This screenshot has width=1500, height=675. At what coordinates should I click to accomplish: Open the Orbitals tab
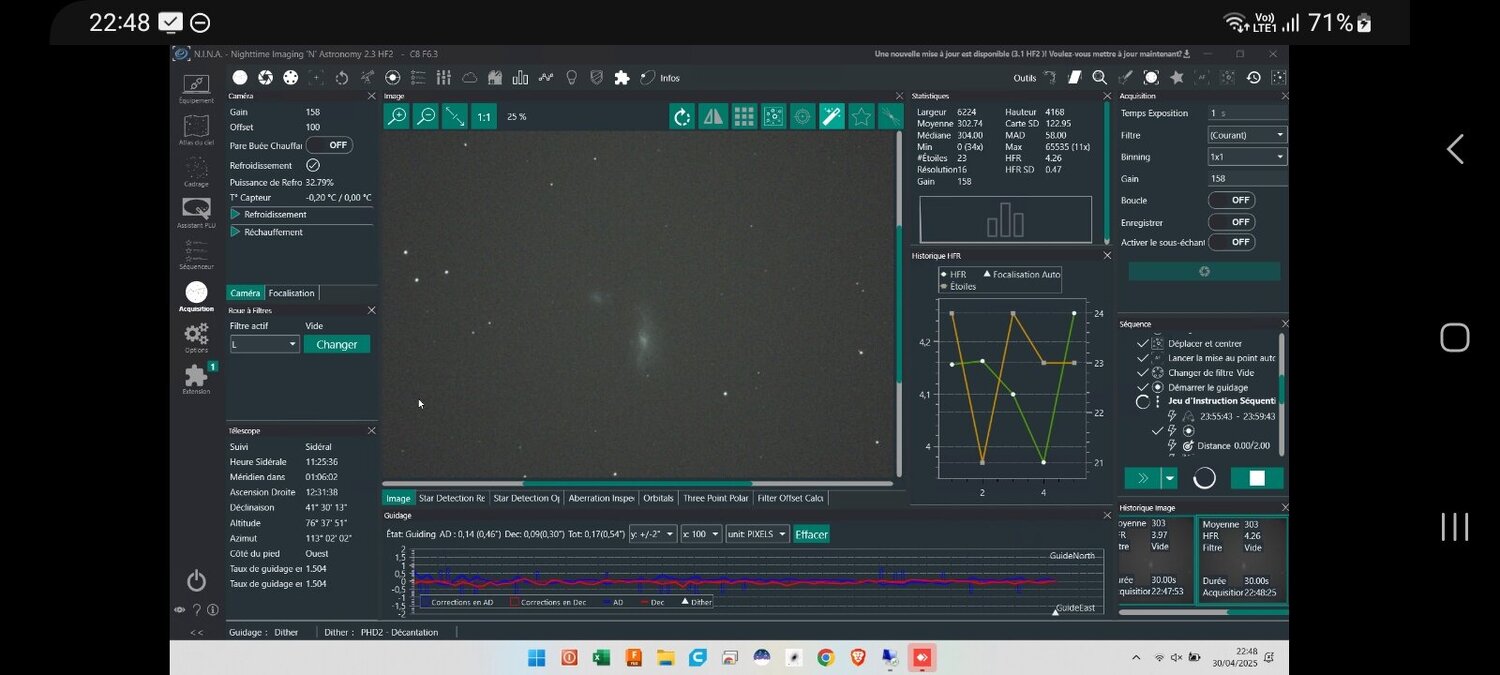pyautogui.click(x=658, y=498)
